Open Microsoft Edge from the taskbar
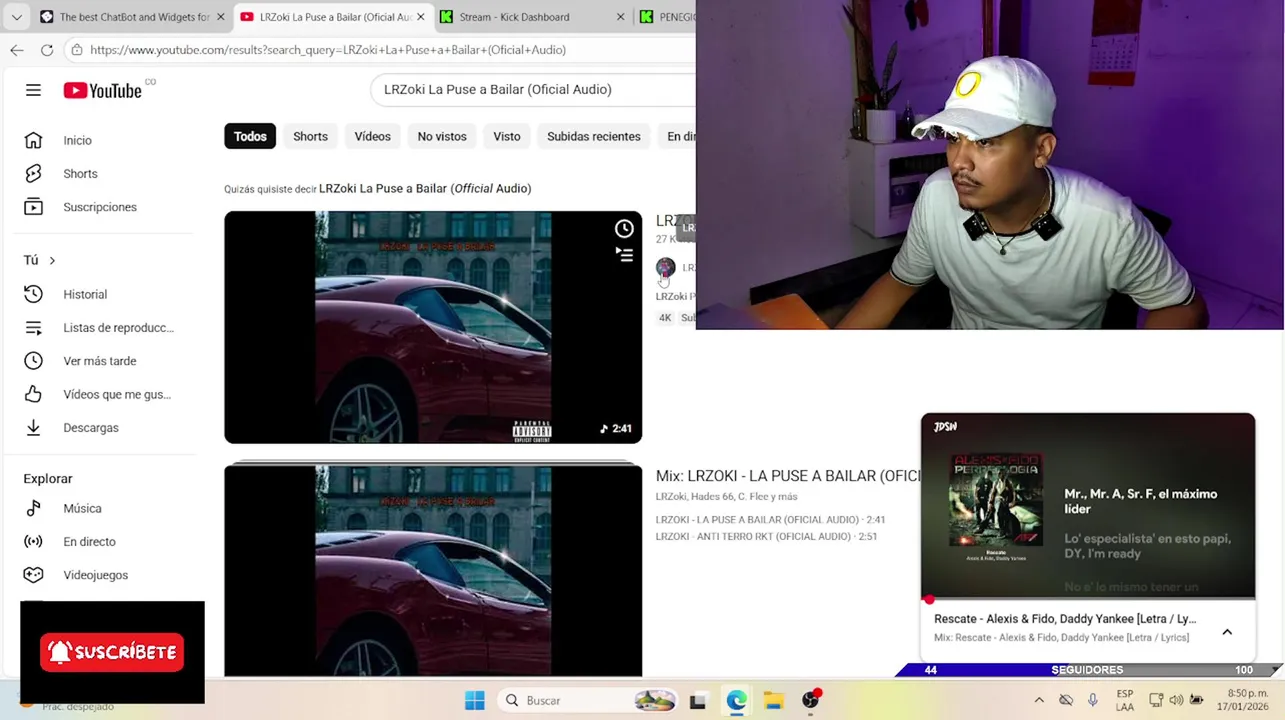Image resolution: width=1285 pixels, height=720 pixels. (x=736, y=701)
